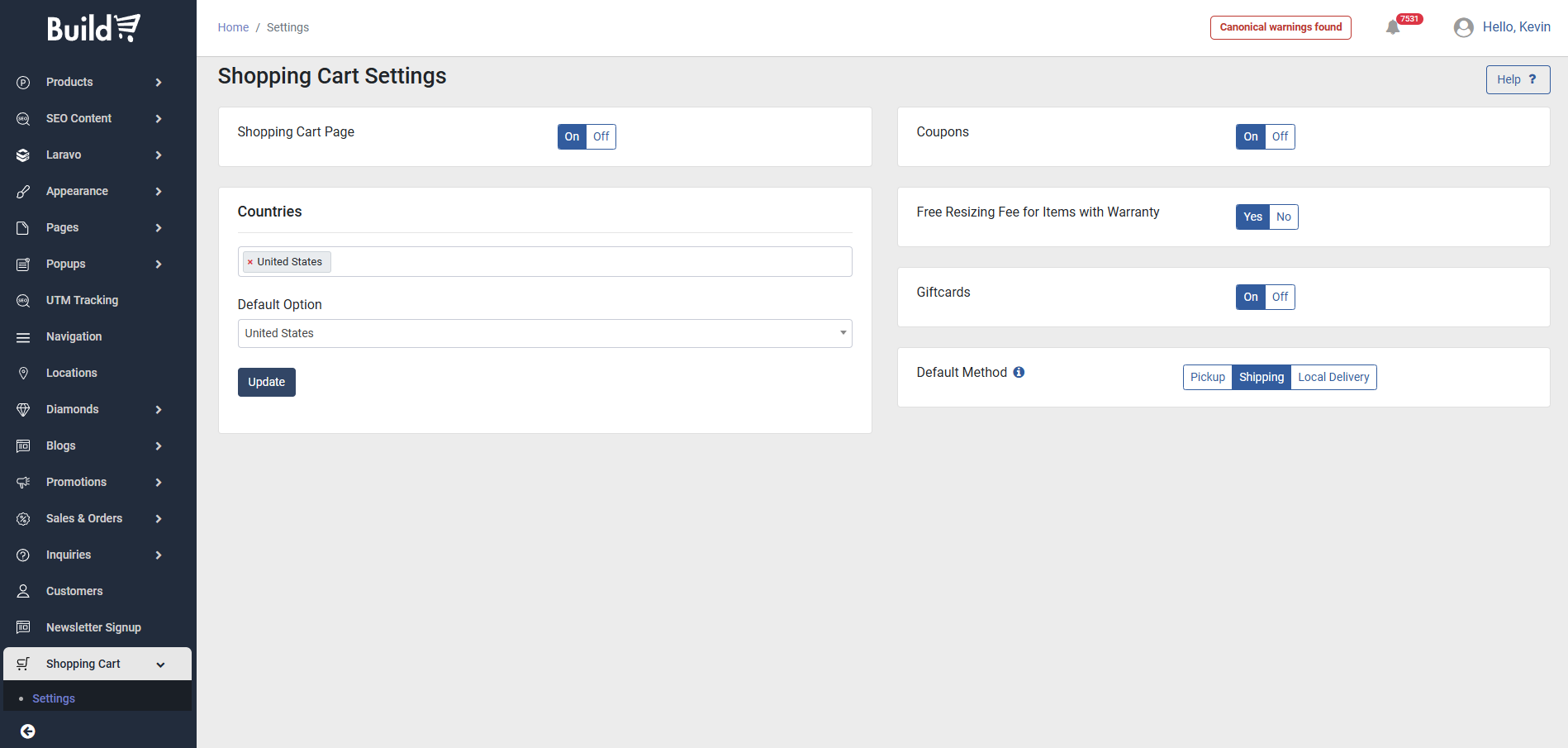Select Pickup as default method

(x=1208, y=377)
